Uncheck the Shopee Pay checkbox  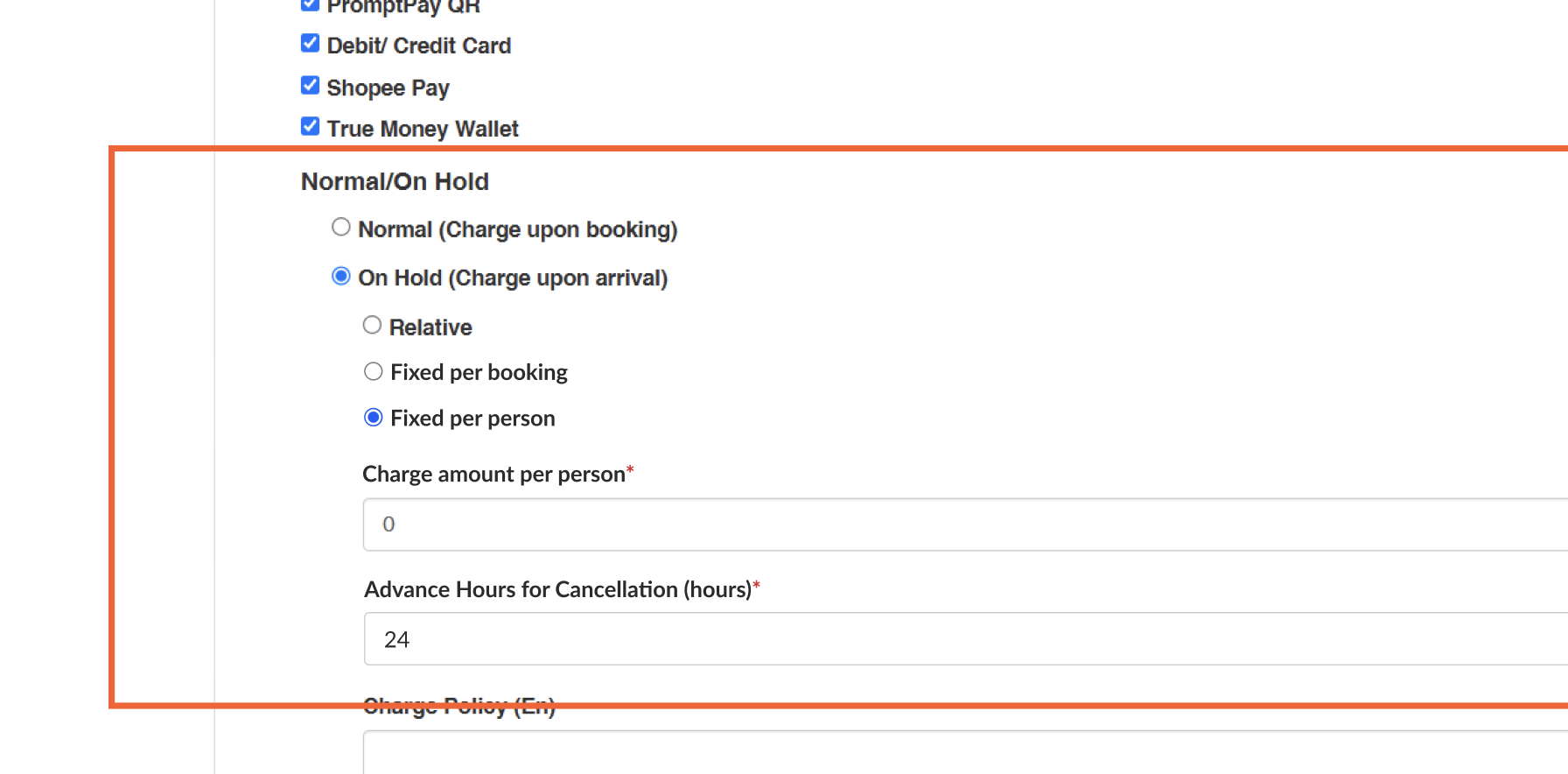click(x=310, y=86)
